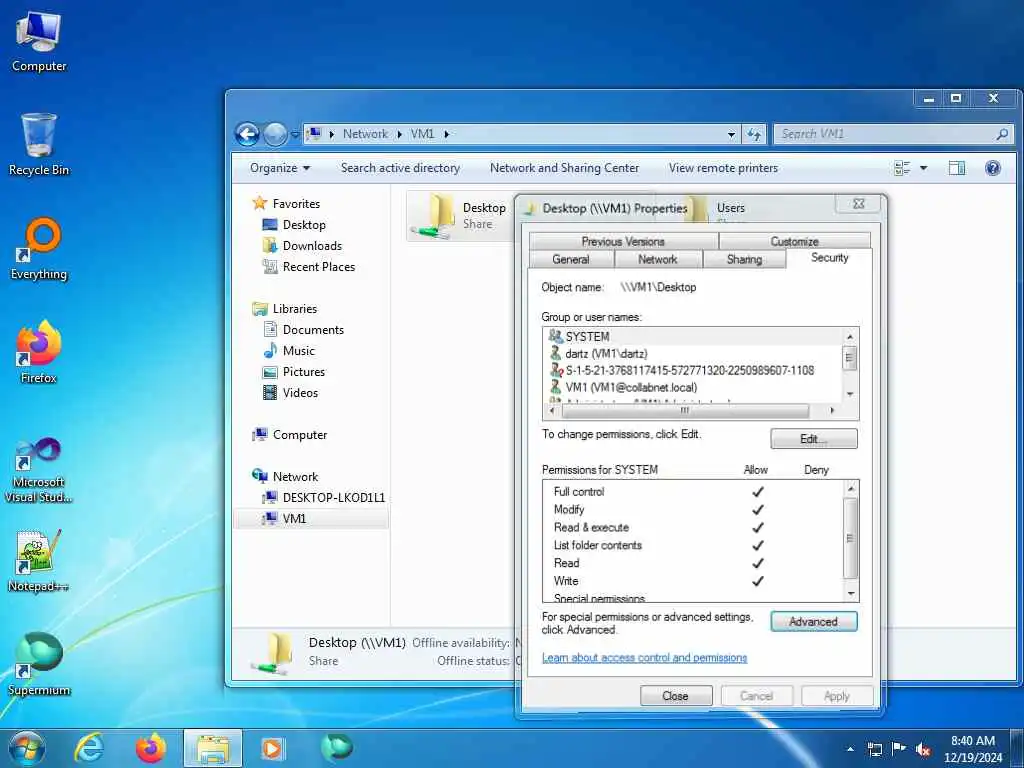
Task: Open the Microsoft Visual Studio shortcut
Action: (x=39, y=470)
